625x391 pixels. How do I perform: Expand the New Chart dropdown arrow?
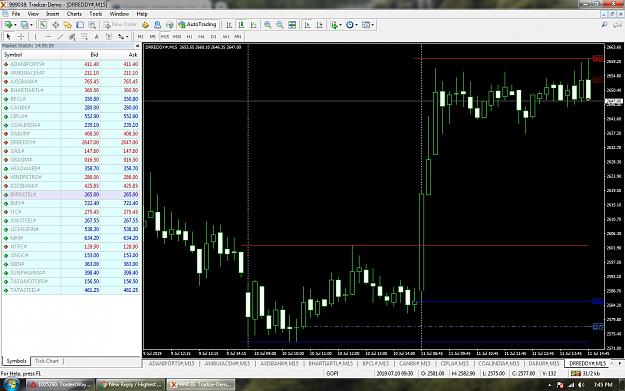point(15,25)
